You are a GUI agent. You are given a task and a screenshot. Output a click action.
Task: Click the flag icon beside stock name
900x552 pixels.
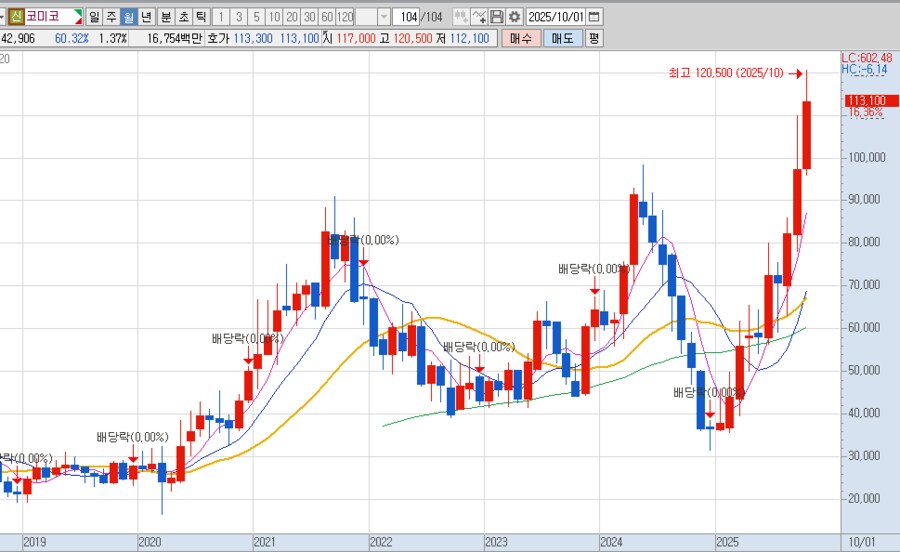pos(79,17)
